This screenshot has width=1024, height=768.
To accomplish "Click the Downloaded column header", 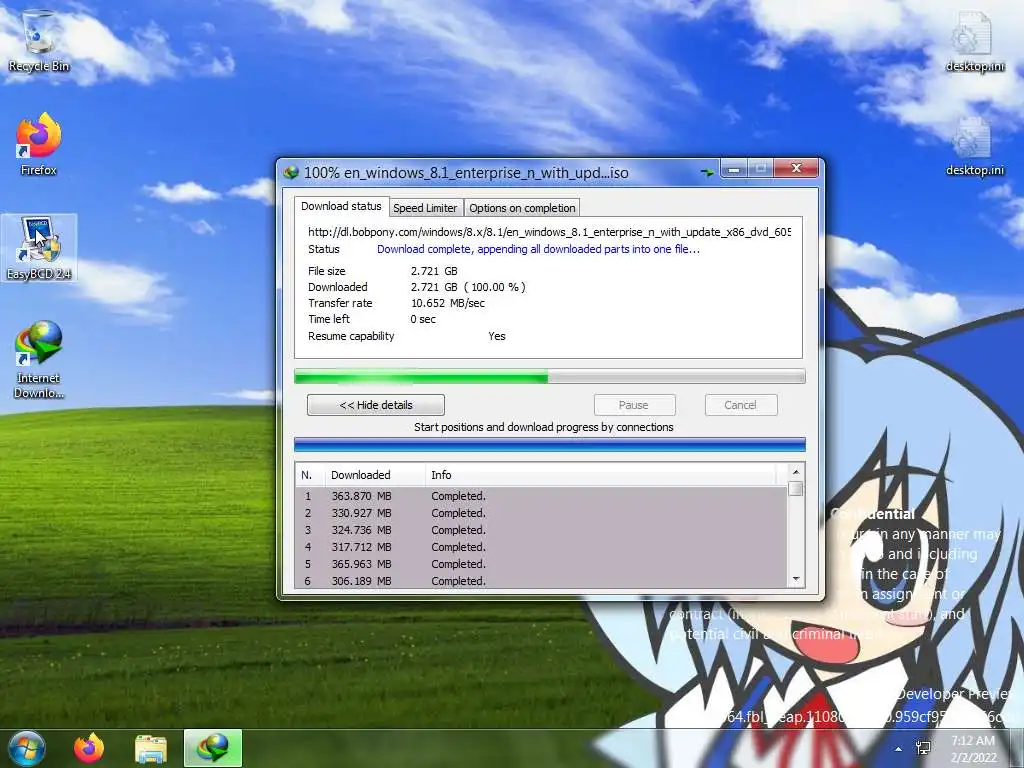I will (x=374, y=475).
